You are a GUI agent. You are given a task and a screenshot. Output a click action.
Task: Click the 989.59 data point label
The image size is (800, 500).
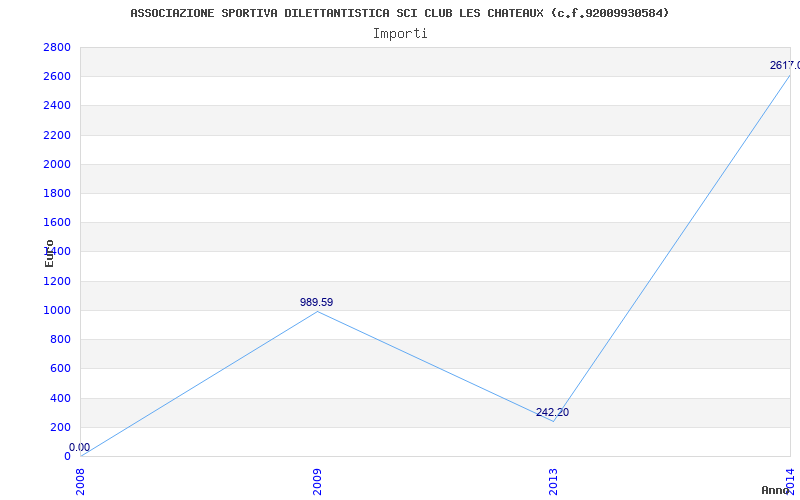coord(316,303)
